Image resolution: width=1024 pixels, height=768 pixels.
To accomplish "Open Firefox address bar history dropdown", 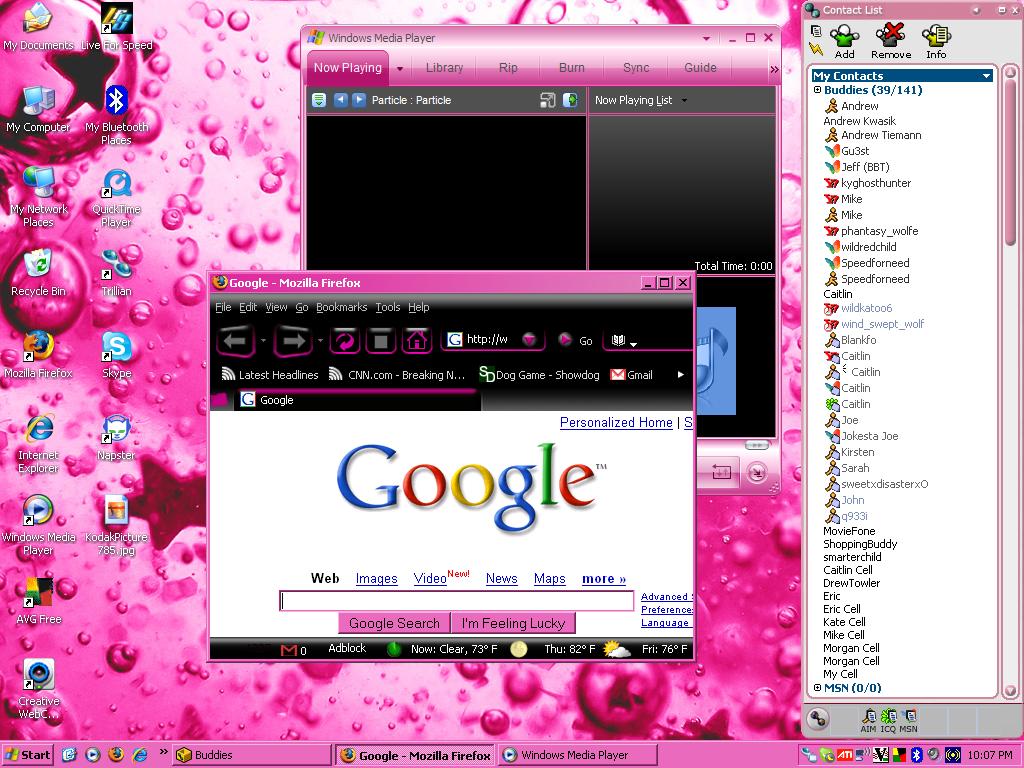I will coord(530,340).
